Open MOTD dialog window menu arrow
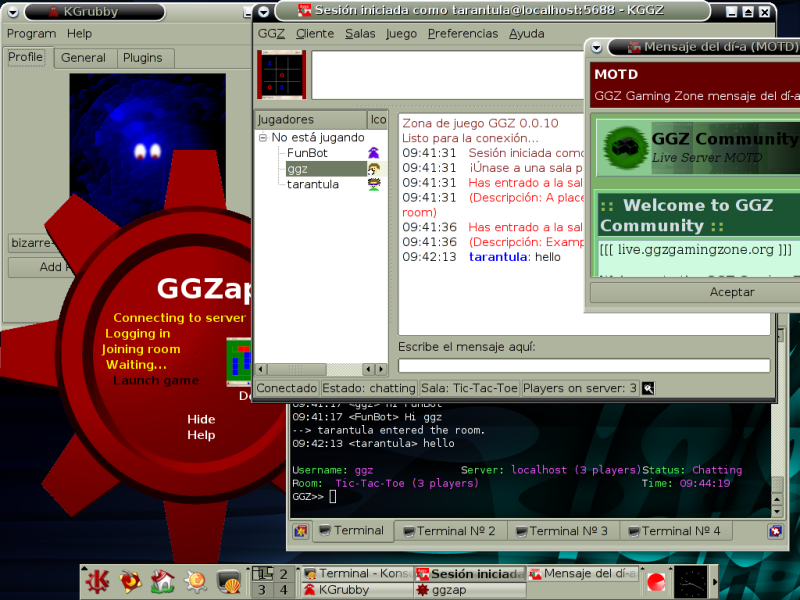 pyautogui.click(x=596, y=48)
